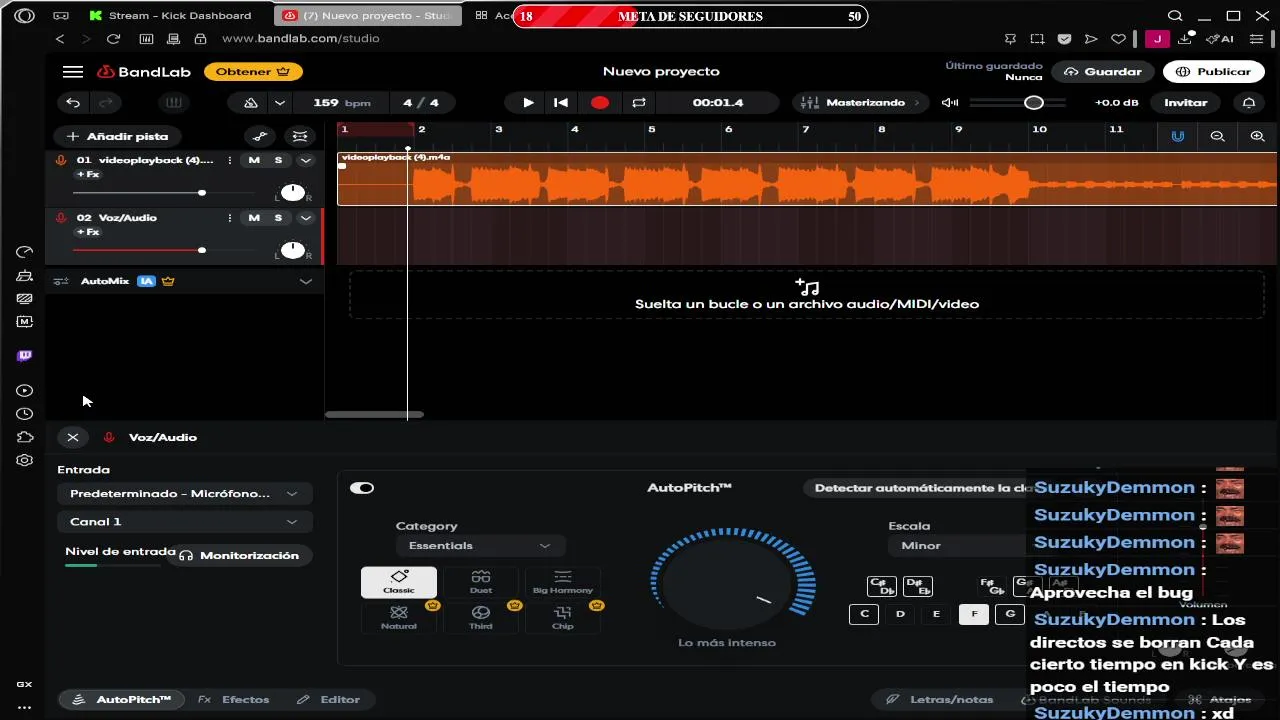
Task: Solo track 01 videoplayback
Action: click(x=279, y=160)
